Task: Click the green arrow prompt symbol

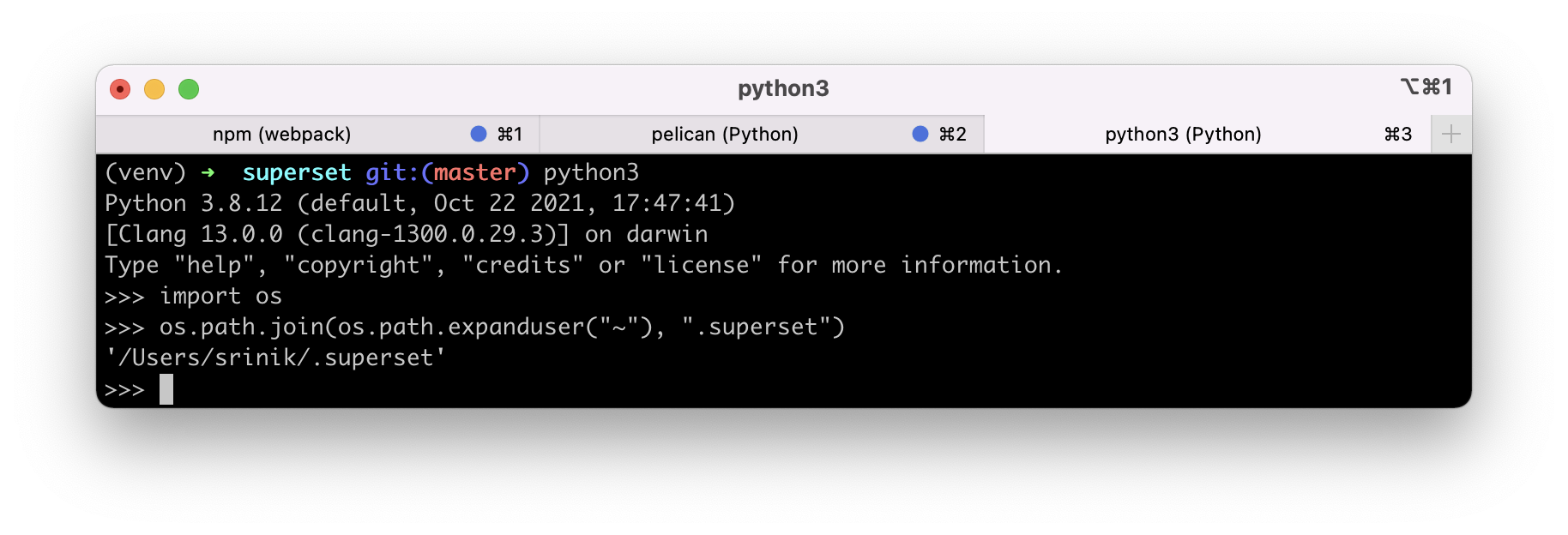Action: 208,172
